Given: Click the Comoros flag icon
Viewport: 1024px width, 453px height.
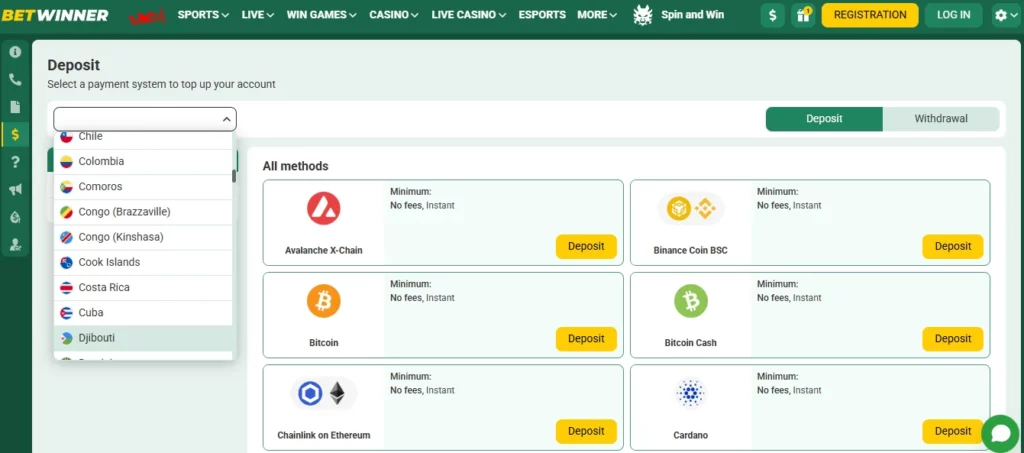Looking at the screenshot, I should coord(67,187).
